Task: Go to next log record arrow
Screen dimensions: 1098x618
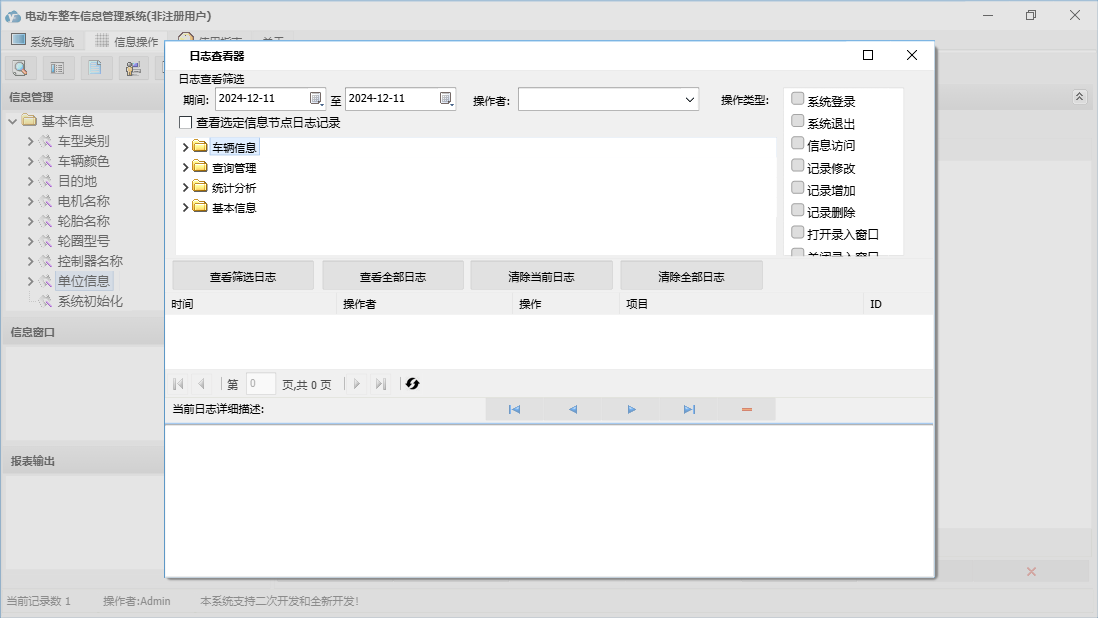Action: [631, 409]
